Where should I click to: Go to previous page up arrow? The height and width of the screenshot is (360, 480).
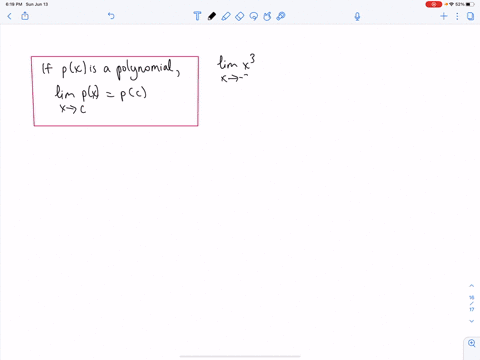click(472, 286)
